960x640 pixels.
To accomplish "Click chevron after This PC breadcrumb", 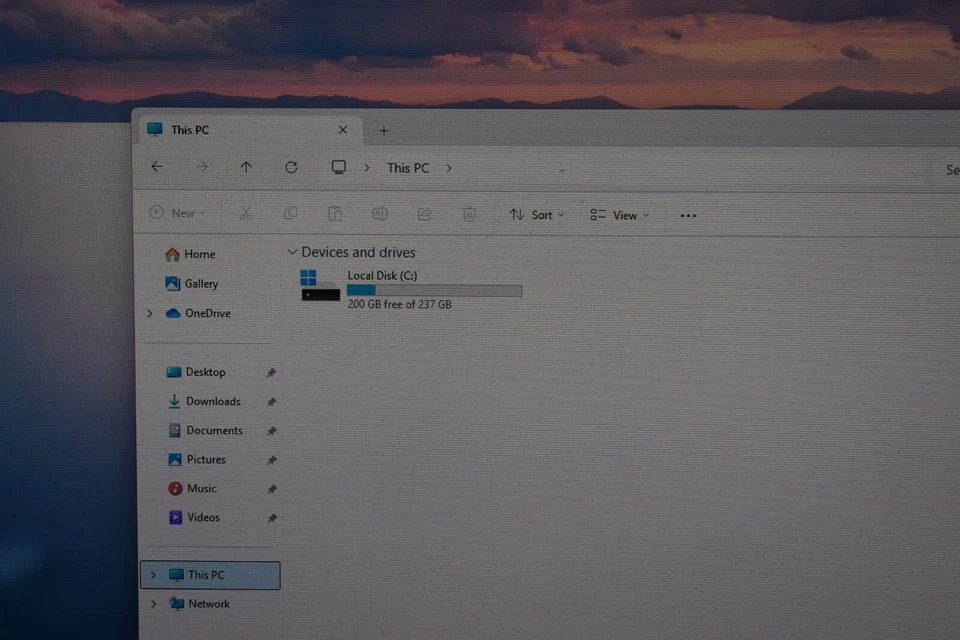I will [x=449, y=168].
